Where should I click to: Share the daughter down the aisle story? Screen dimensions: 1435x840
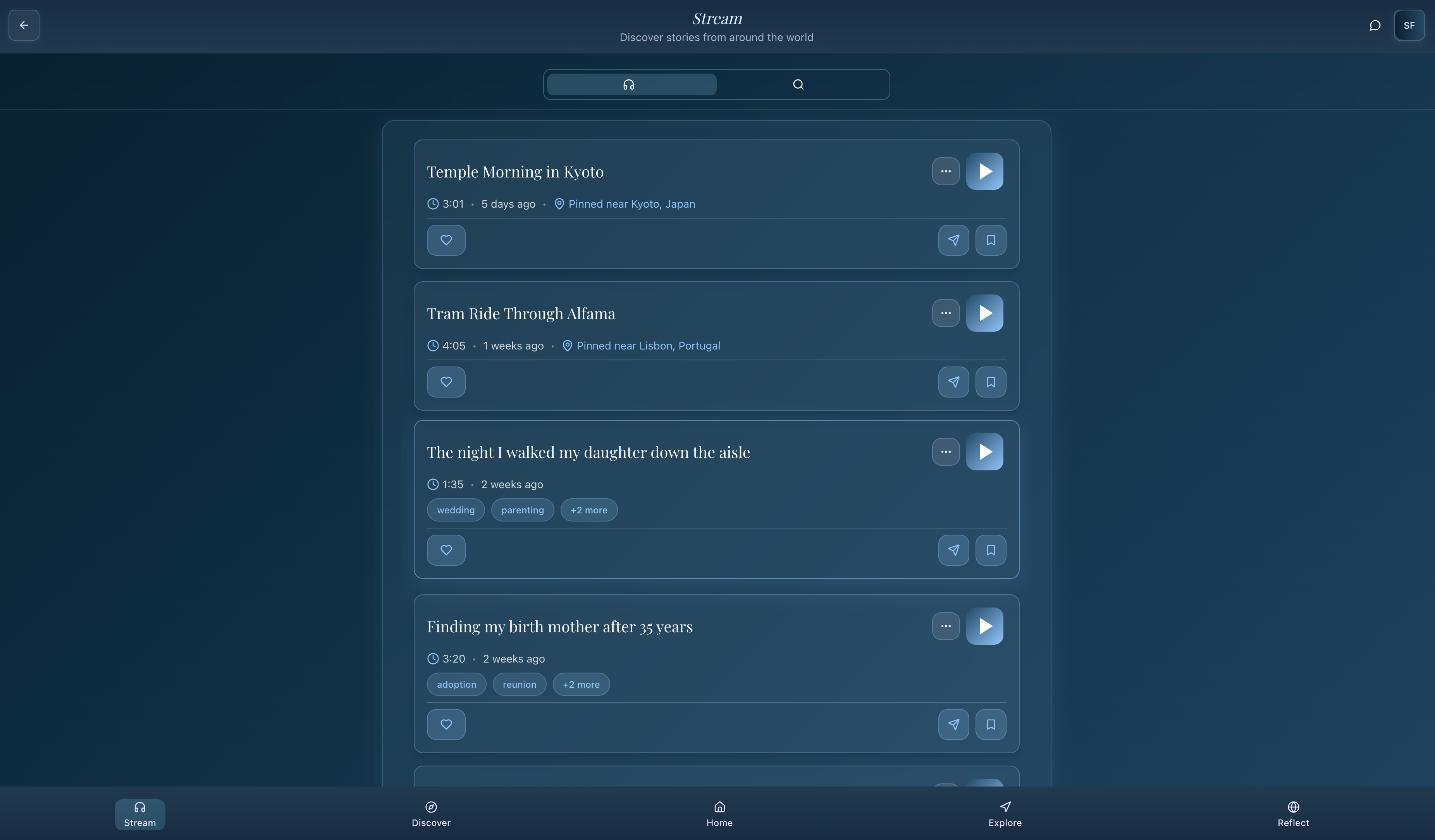coord(953,549)
